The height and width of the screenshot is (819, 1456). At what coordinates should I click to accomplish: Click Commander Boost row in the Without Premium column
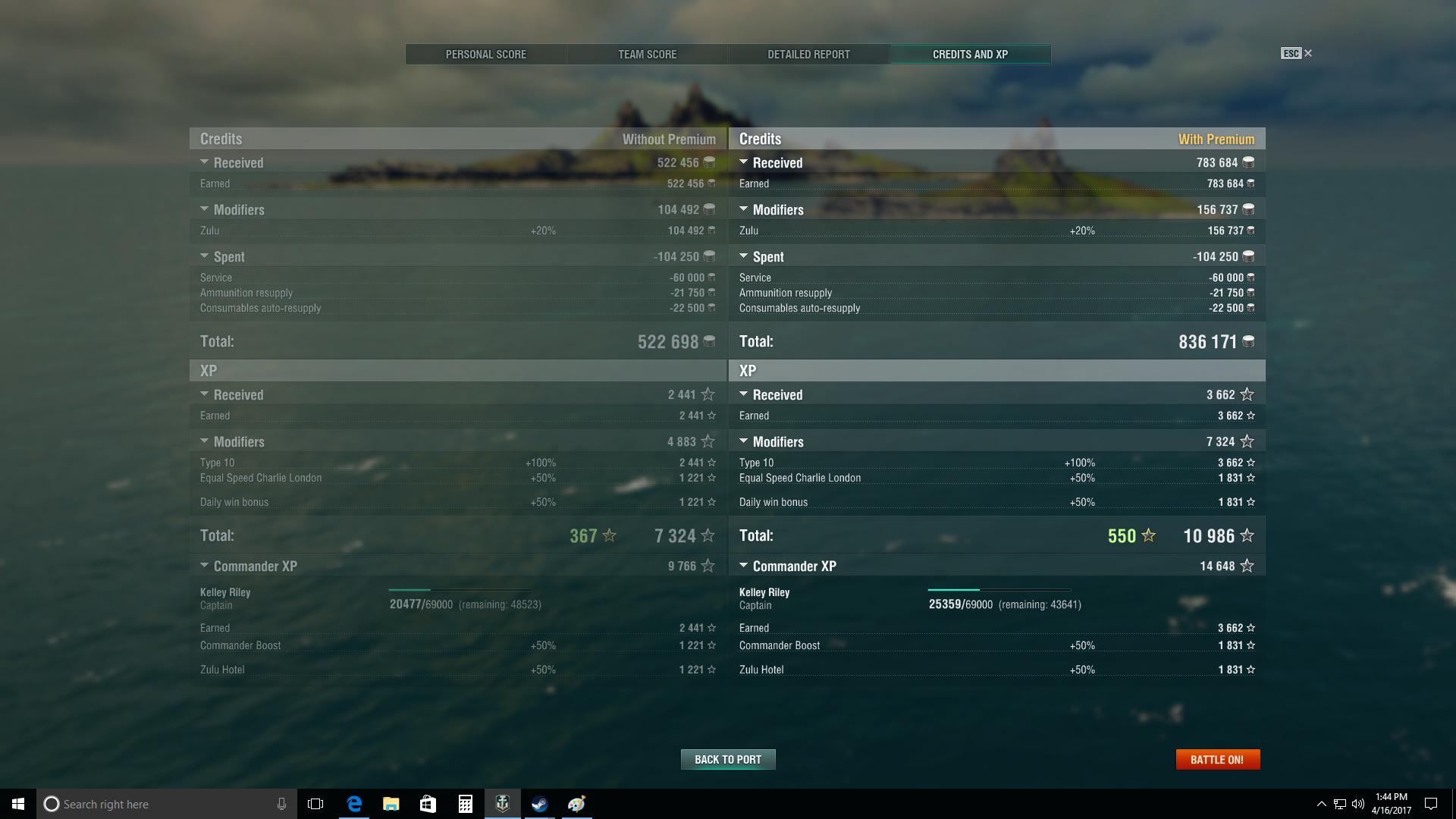coord(458,645)
